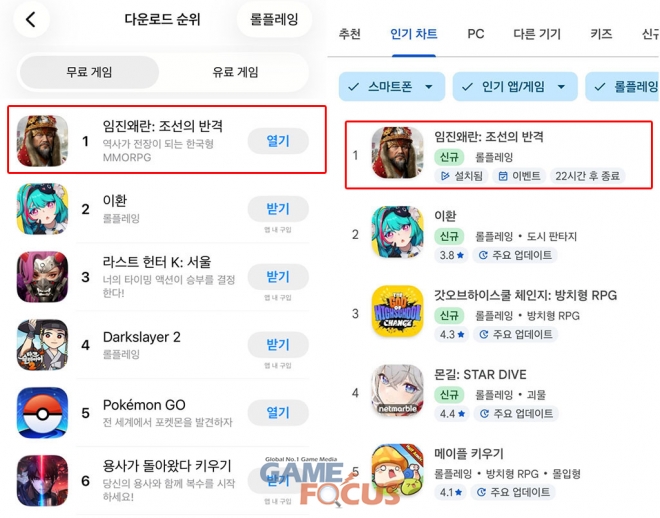Open 갓오브하이스쿨 체인지 app icon
This screenshot has width=660, height=518.
[x=397, y=311]
